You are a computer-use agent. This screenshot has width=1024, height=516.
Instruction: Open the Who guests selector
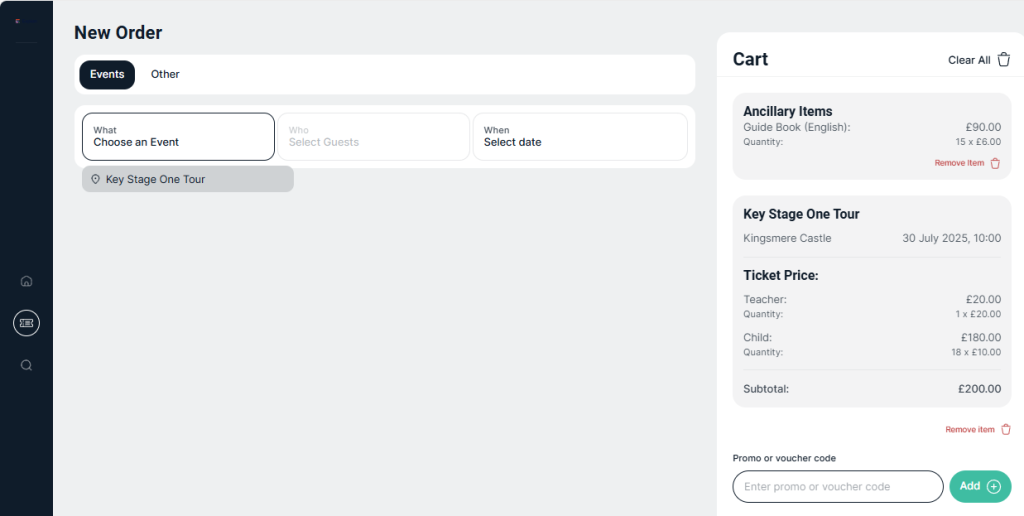(372, 137)
